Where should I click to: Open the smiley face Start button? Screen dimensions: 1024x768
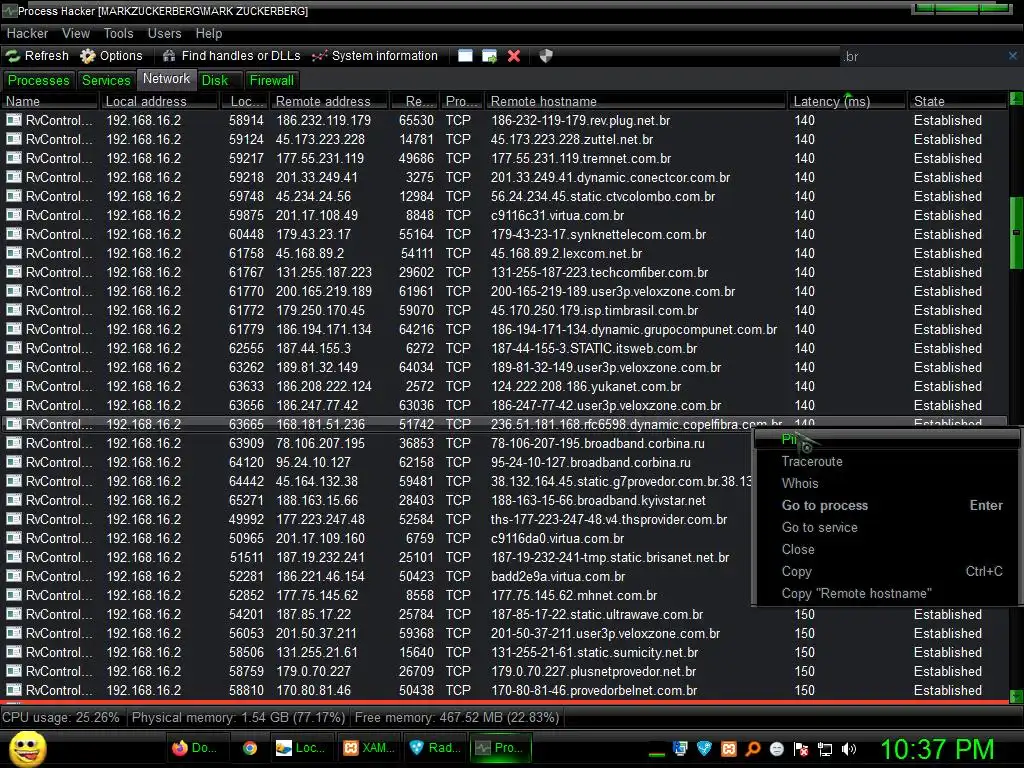26,748
